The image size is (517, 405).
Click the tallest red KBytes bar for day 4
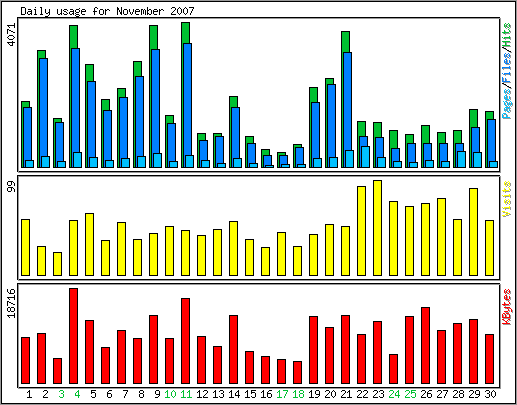pyautogui.click(x=73, y=336)
